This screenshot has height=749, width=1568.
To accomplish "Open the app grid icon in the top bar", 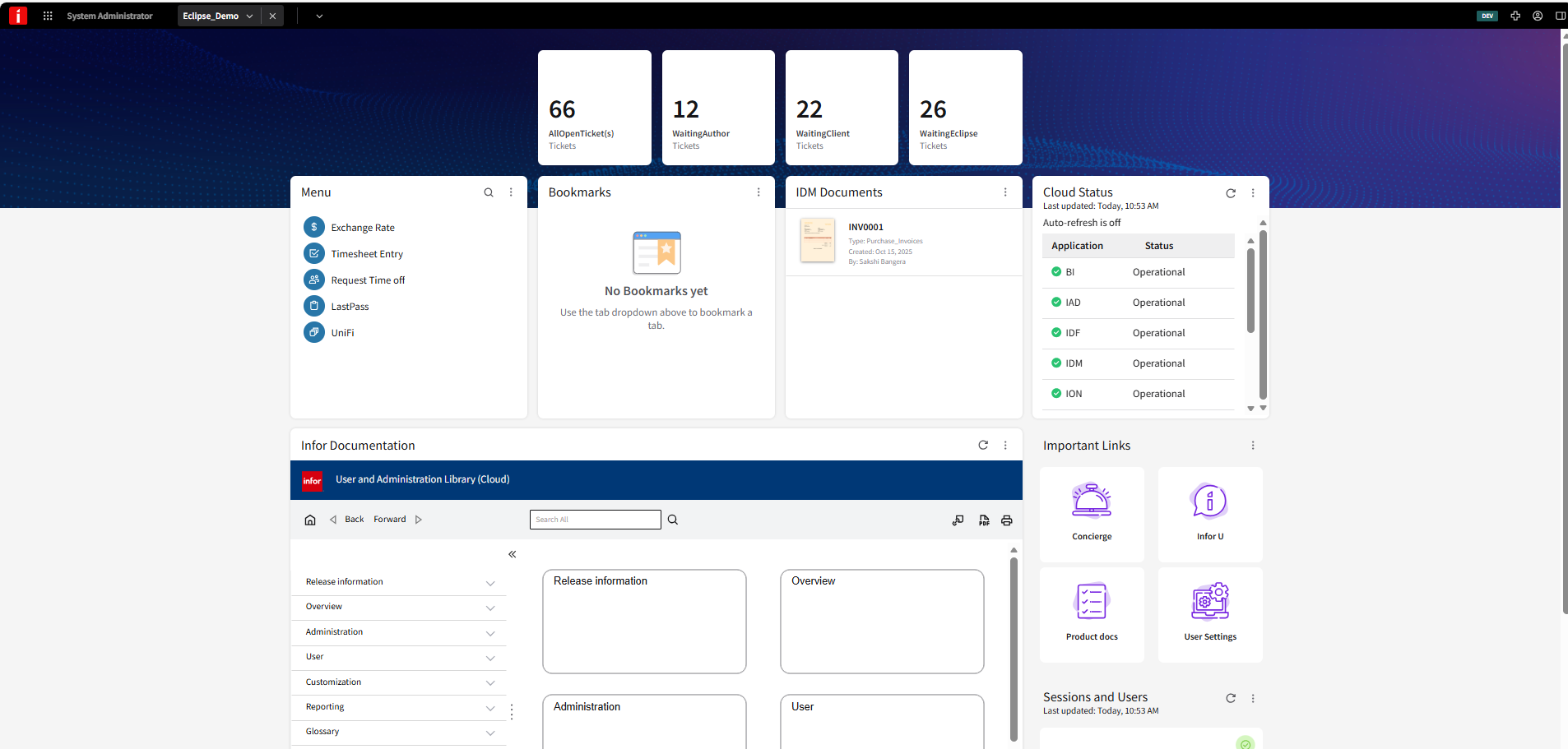I will pos(47,15).
